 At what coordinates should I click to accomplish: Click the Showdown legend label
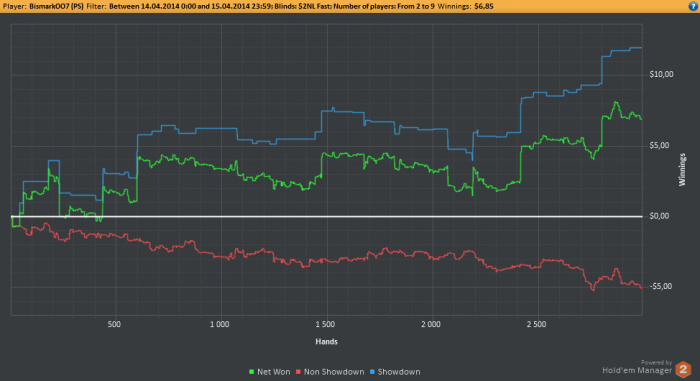coord(399,372)
